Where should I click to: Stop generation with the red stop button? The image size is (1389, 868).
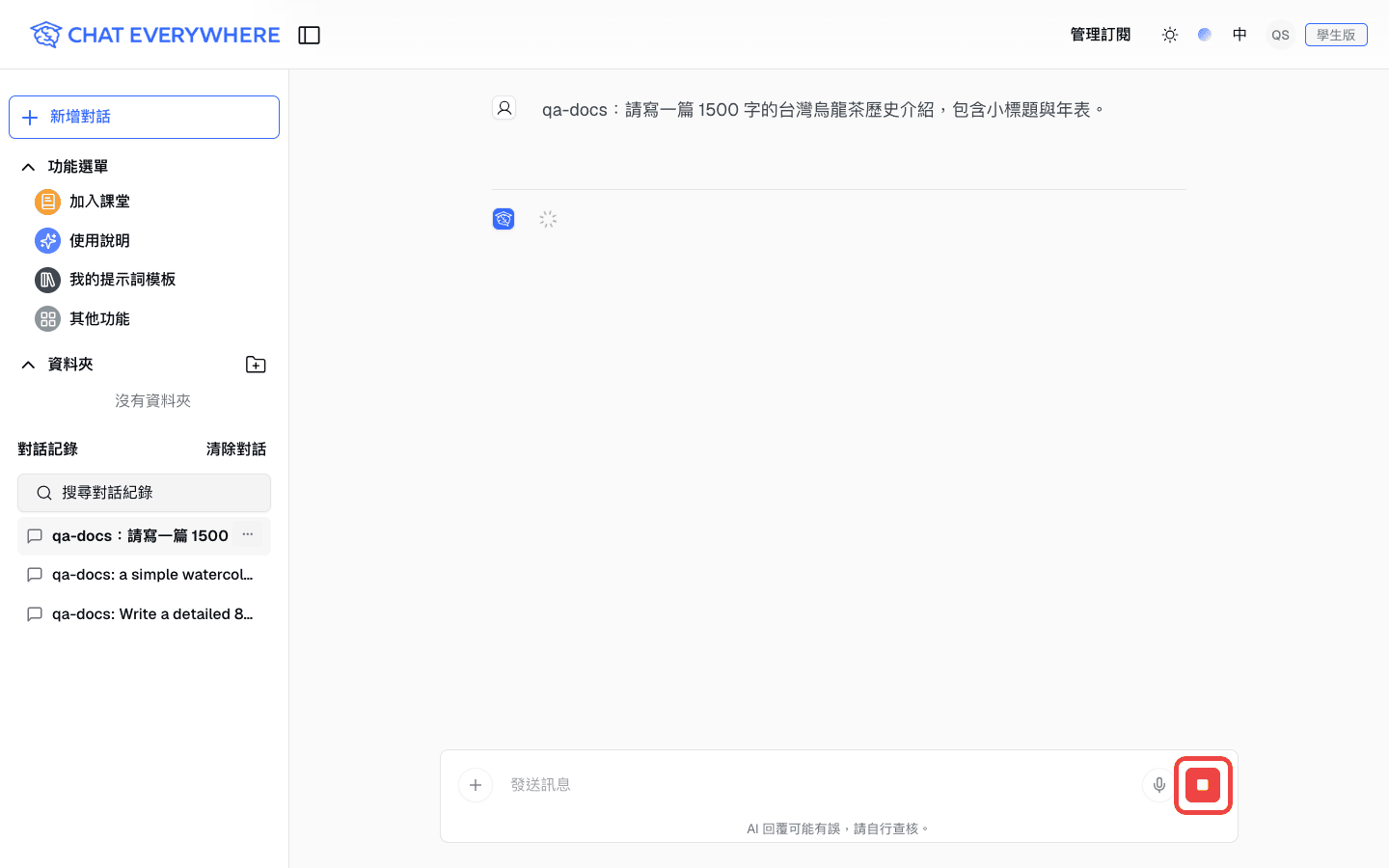(x=1203, y=785)
